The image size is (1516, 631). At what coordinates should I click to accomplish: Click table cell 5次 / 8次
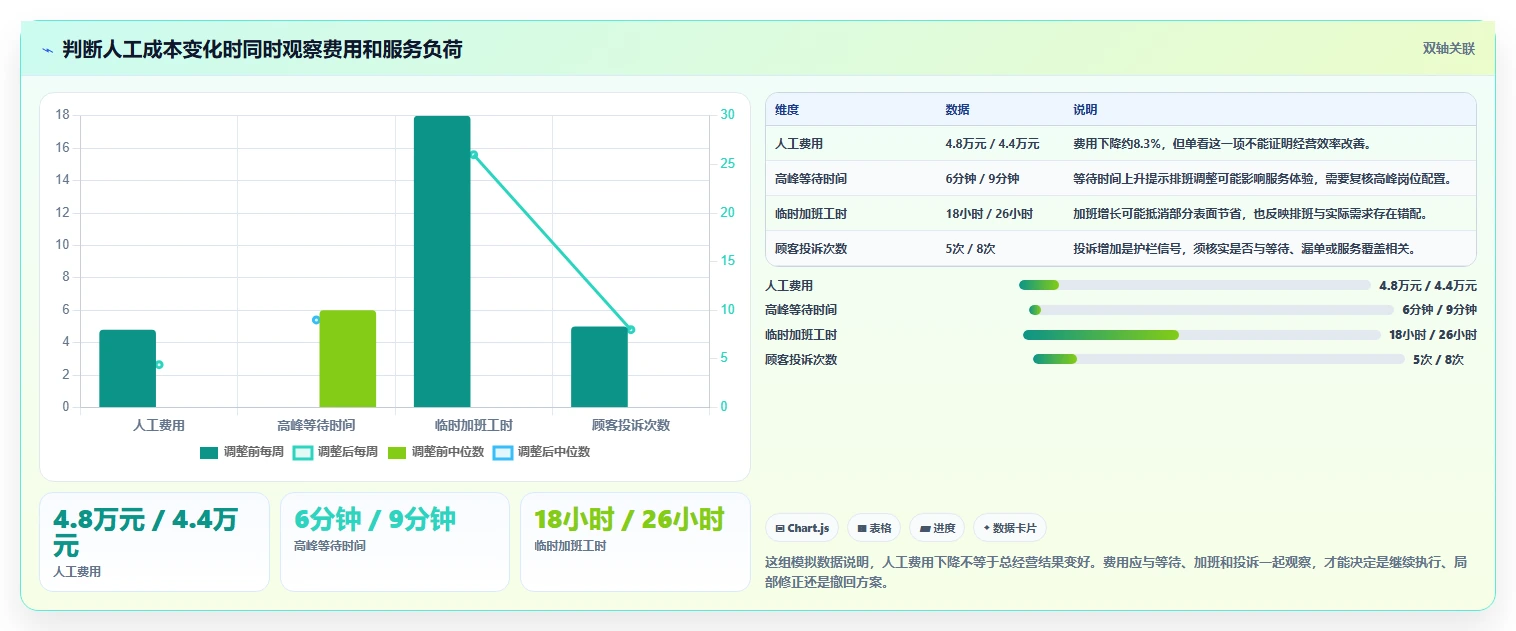(x=970, y=249)
